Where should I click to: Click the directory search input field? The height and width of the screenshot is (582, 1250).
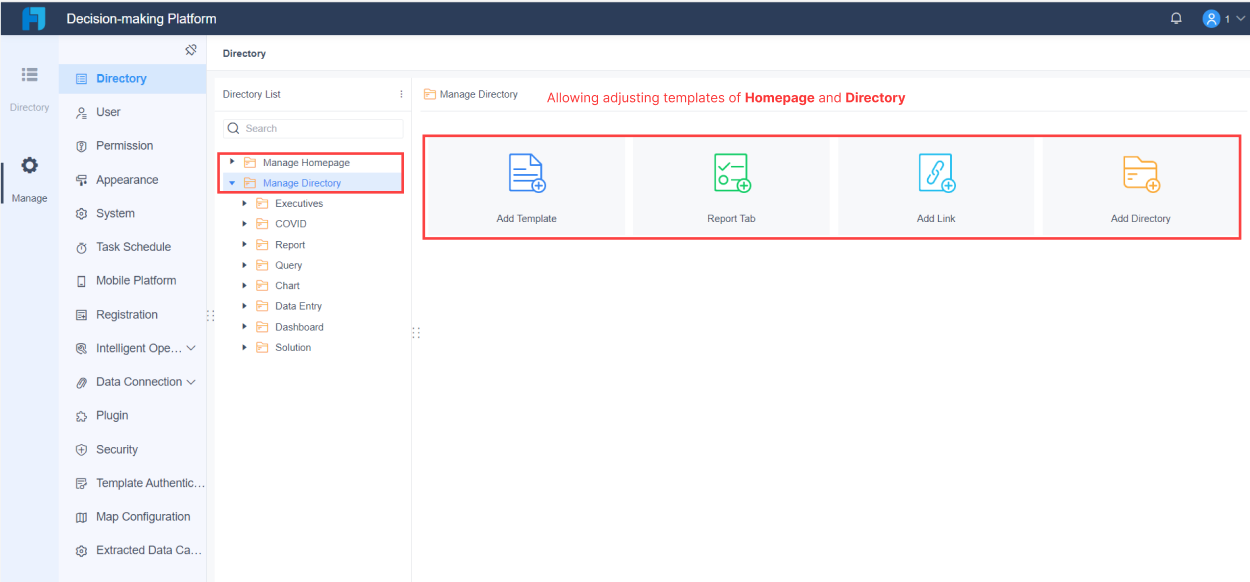pyautogui.click(x=315, y=128)
